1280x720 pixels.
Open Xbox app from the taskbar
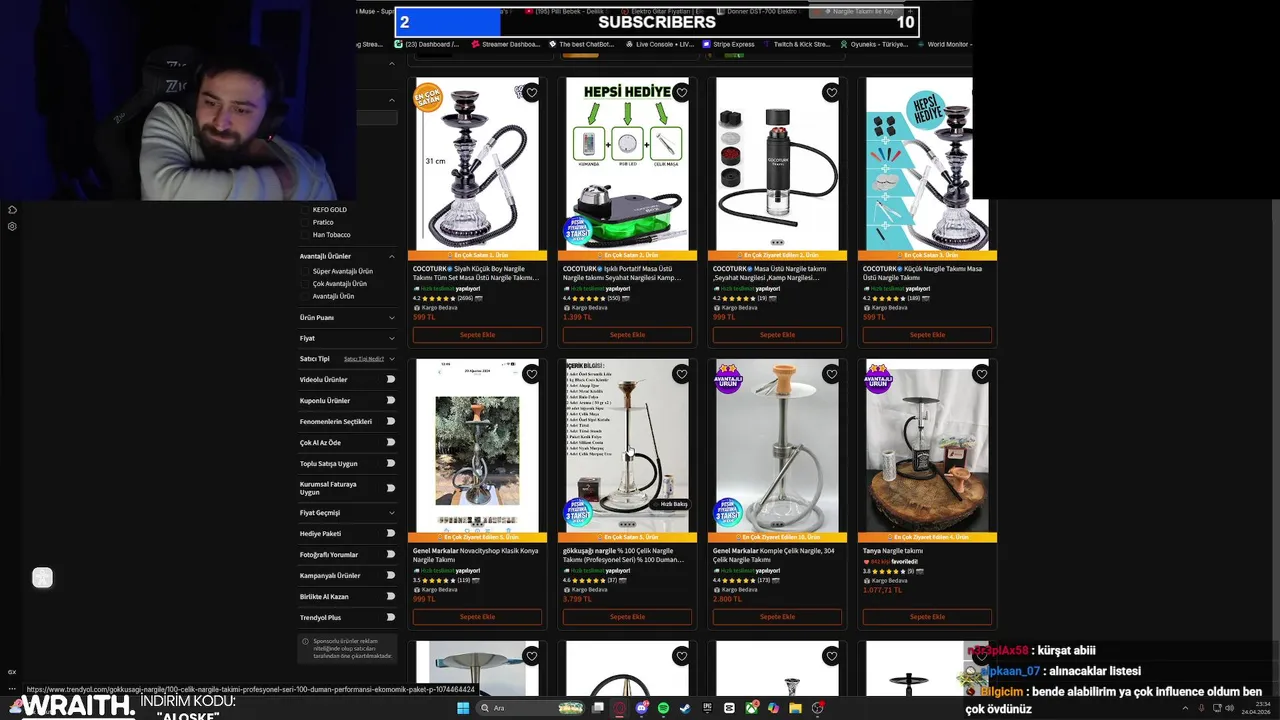tap(752, 708)
